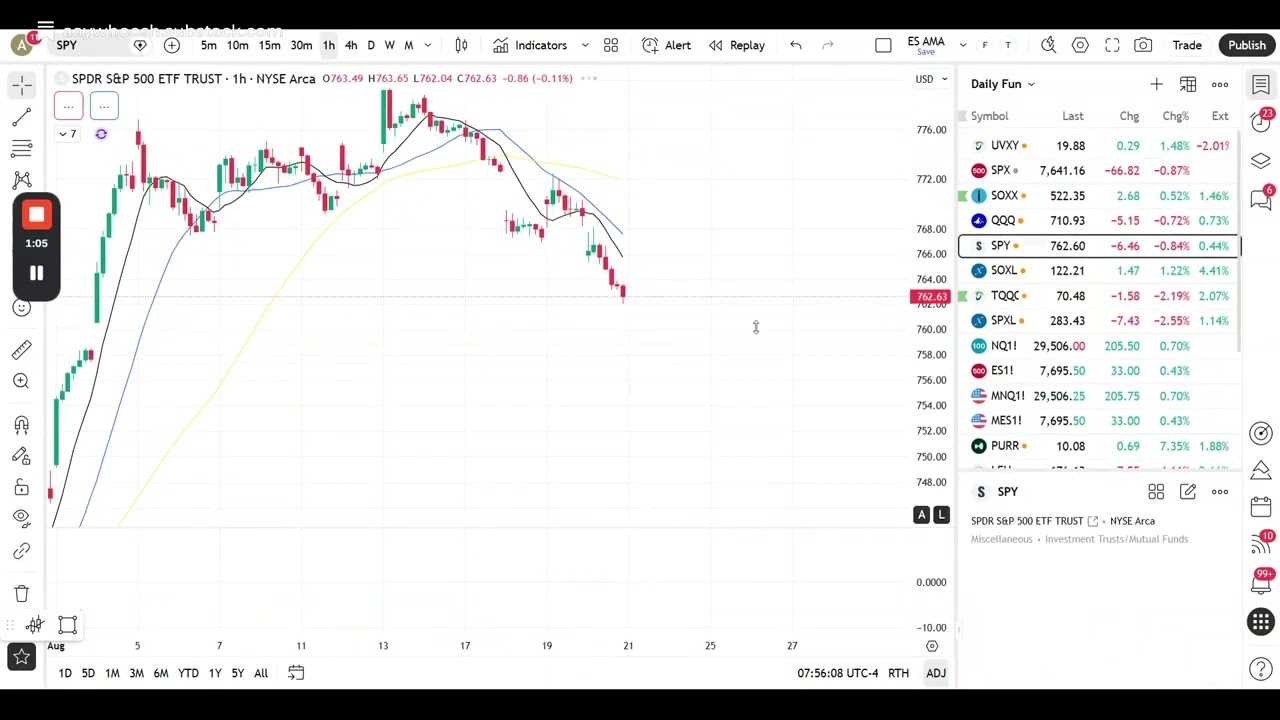This screenshot has height=720, width=1280.
Task: Switch to 5m interval
Action: click(208, 45)
